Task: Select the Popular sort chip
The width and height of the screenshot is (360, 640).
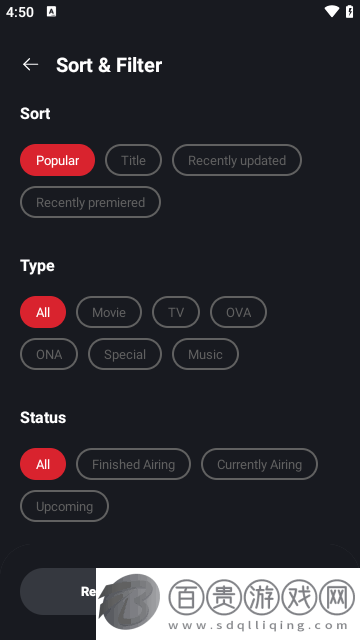Action: (x=58, y=160)
